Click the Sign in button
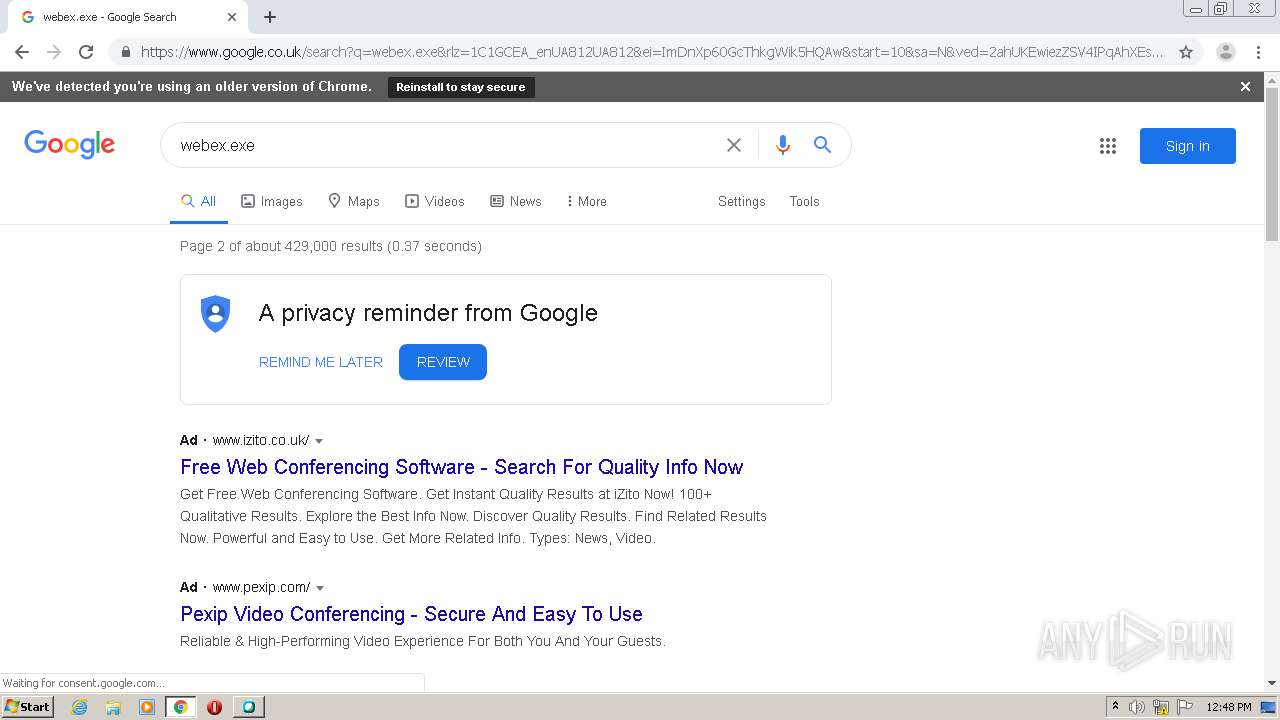The width and height of the screenshot is (1280, 720). pyautogui.click(x=1188, y=146)
